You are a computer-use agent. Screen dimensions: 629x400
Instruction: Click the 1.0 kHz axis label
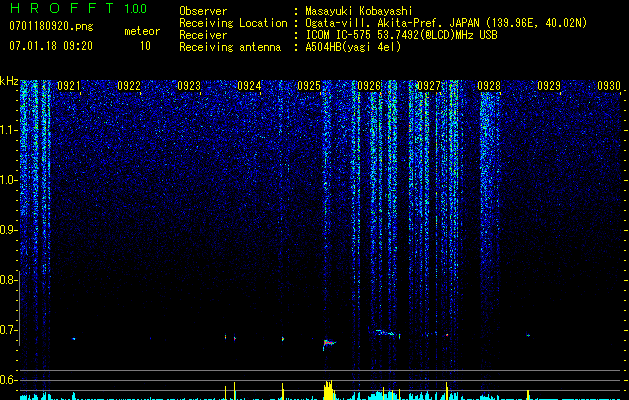point(8,180)
